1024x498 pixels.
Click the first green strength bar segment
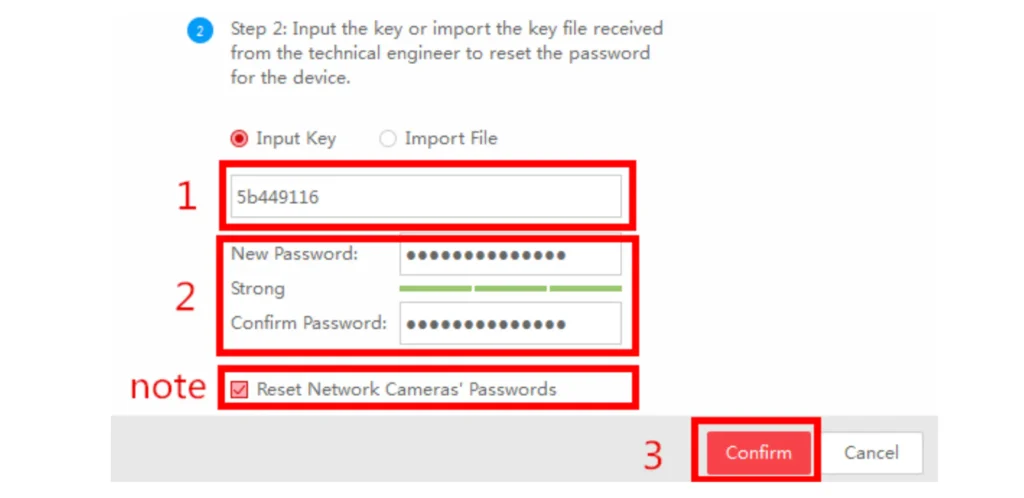[x=435, y=289]
